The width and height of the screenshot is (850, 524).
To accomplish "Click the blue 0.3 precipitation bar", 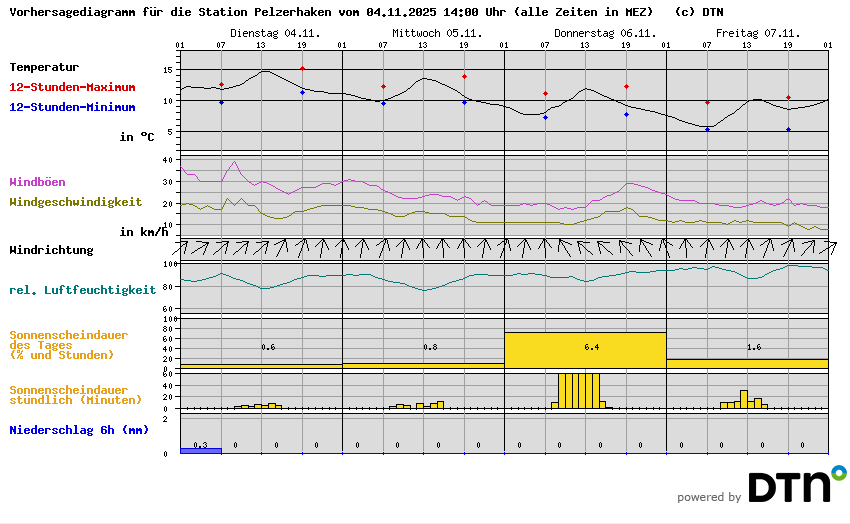I will [x=200, y=450].
